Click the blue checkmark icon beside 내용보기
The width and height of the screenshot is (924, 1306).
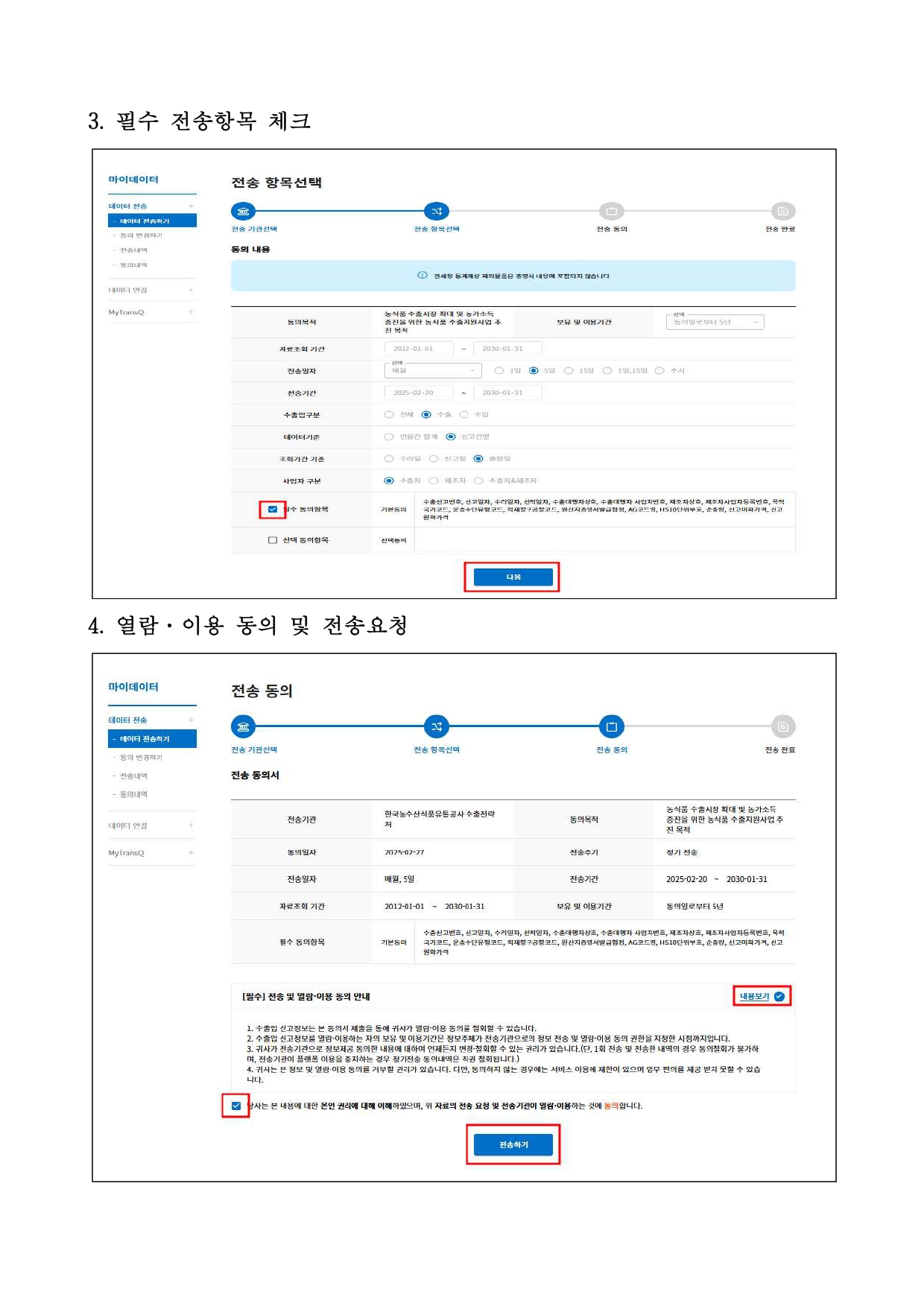(779, 997)
